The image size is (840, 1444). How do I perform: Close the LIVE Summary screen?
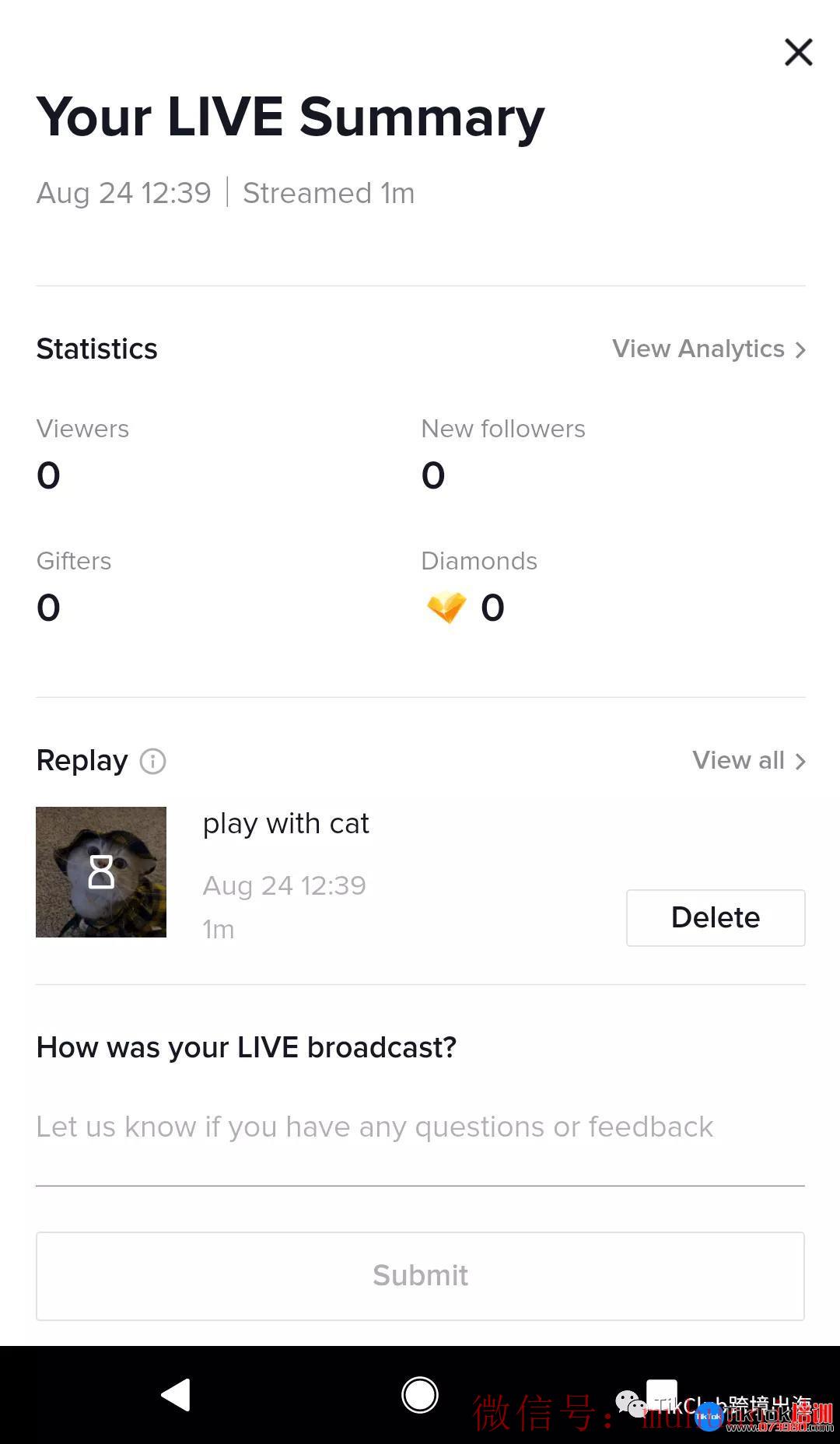tap(798, 53)
